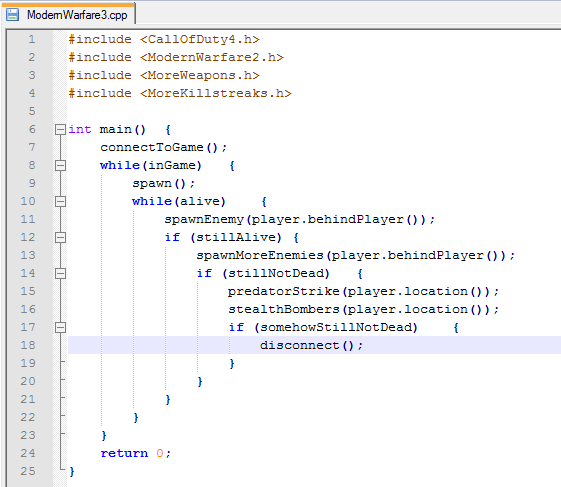
Task: Click the if (somehowStillNotDead) condition
Action: click(x=323, y=327)
